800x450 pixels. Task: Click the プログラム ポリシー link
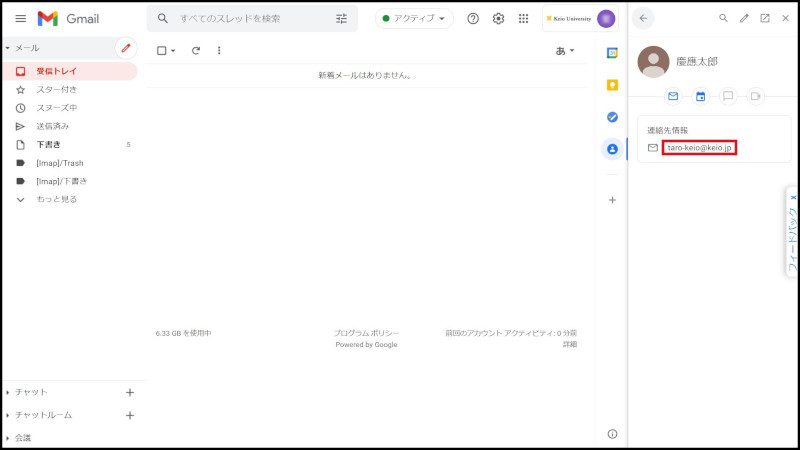[366, 333]
